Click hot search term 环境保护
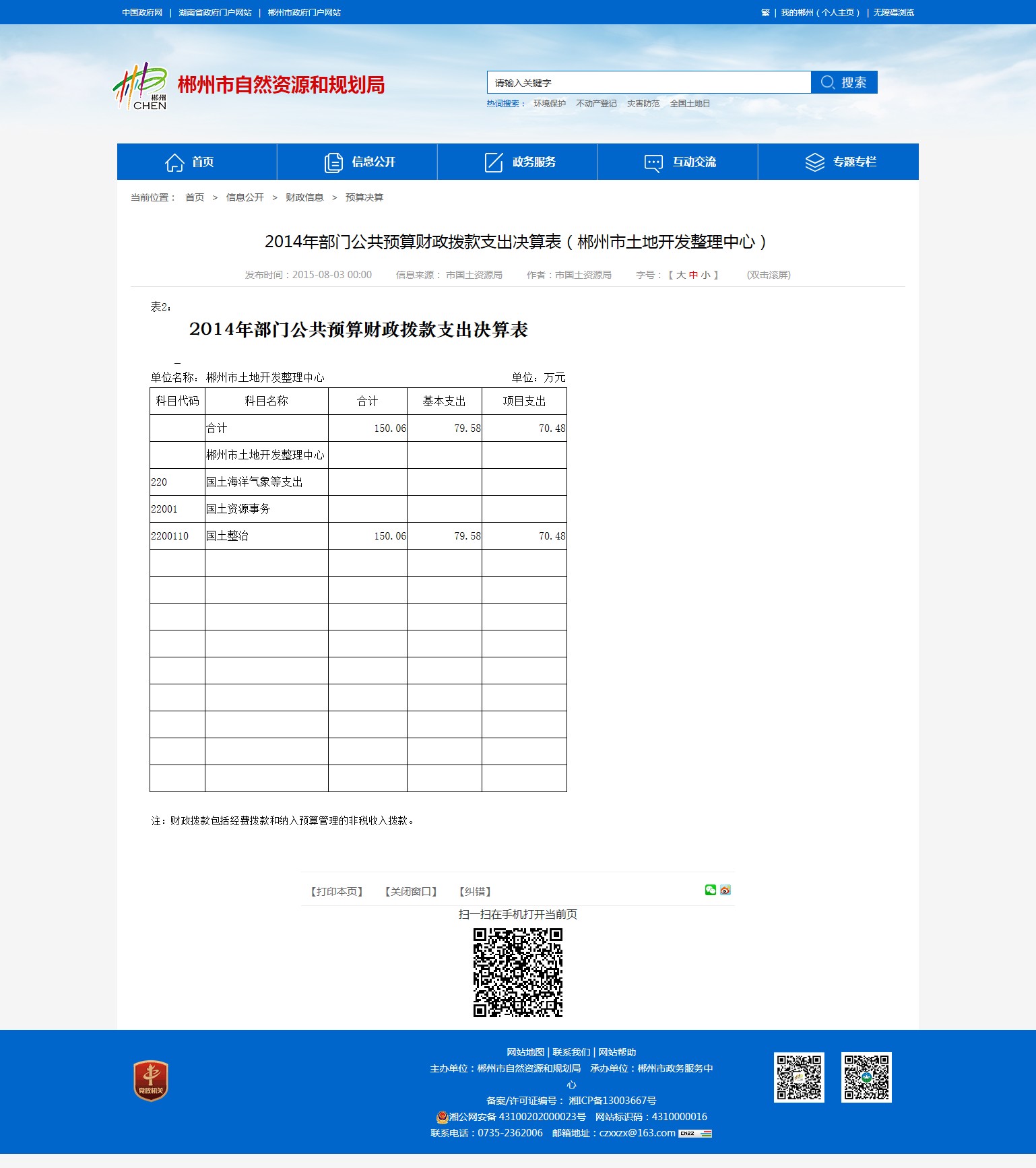Screen dimensions: 1036x1168 click(x=550, y=104)
